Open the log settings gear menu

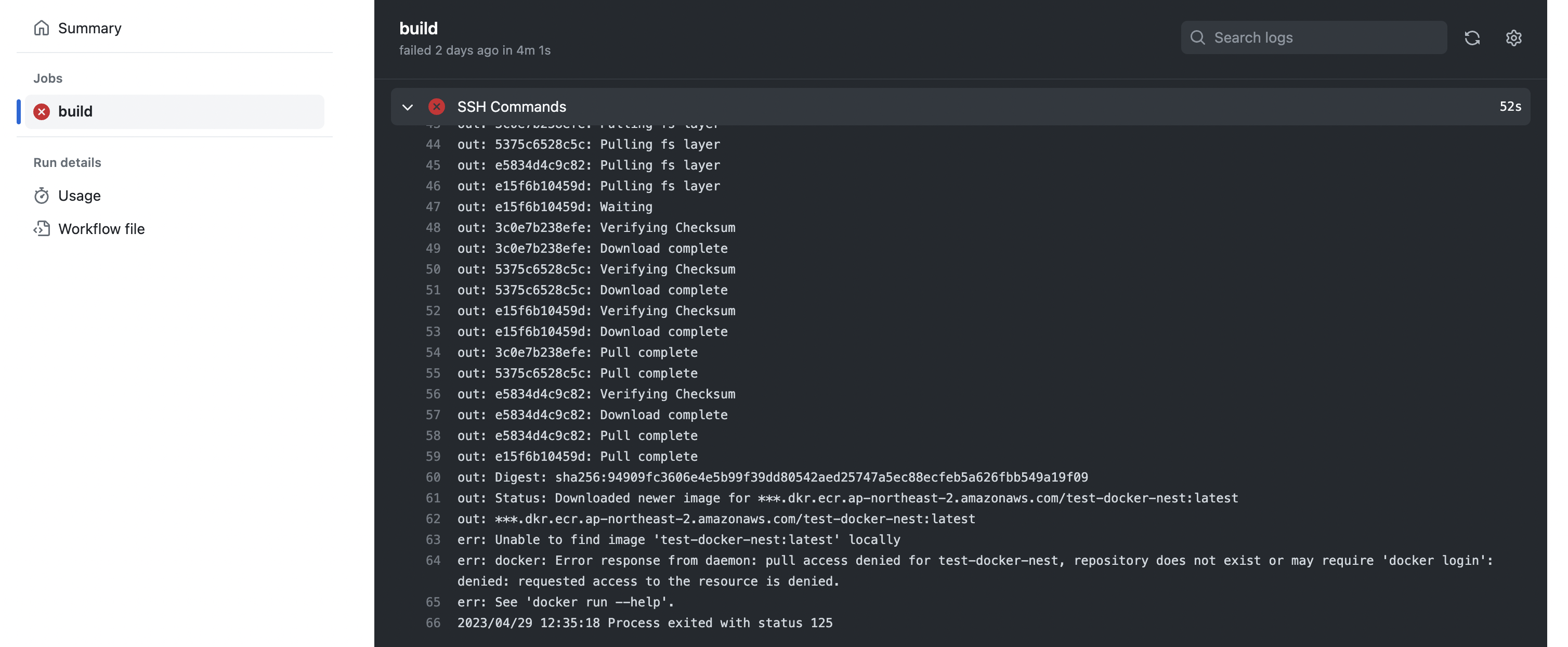[1513, 38]
